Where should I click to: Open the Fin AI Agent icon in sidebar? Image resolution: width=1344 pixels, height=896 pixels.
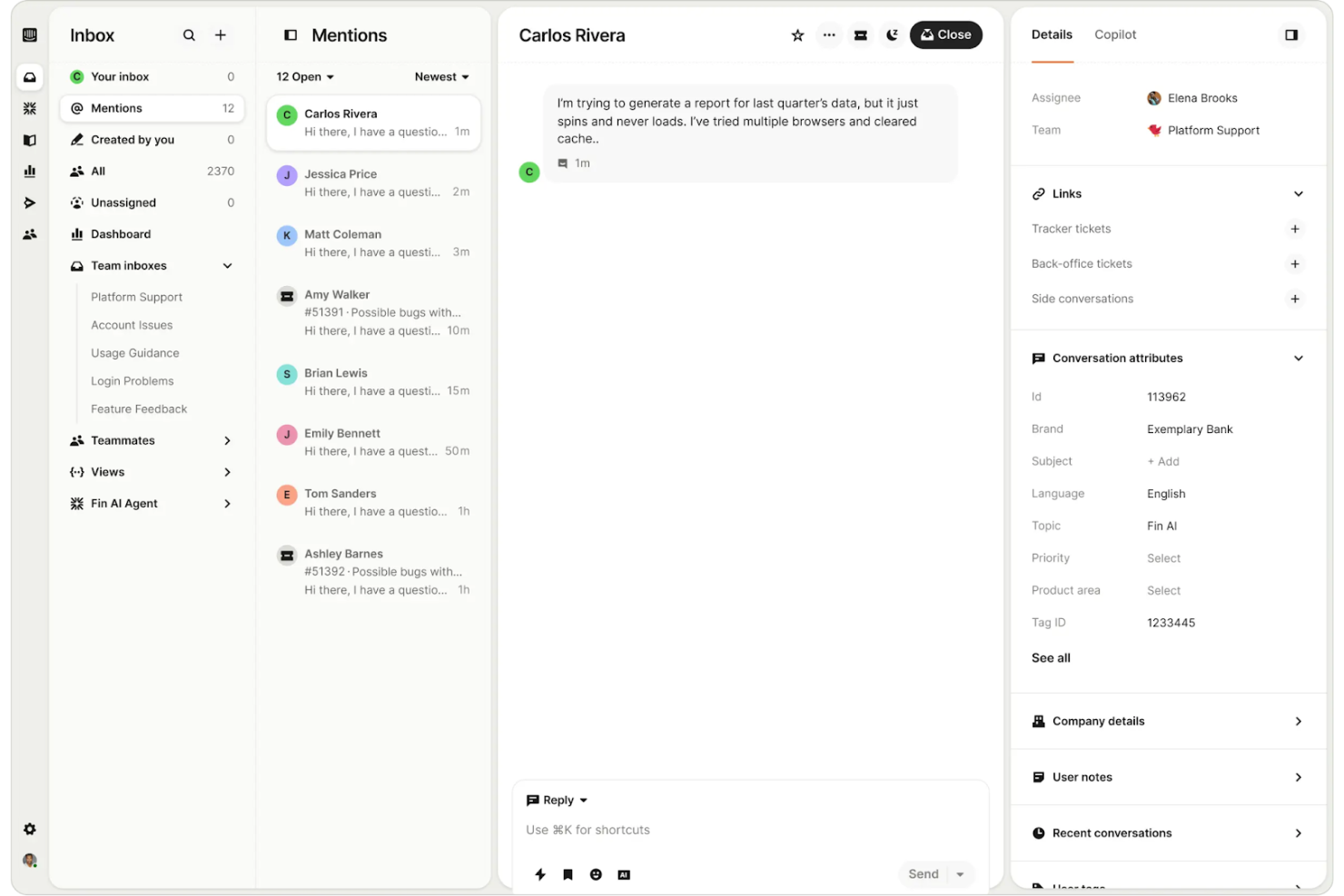coord(29,108)
